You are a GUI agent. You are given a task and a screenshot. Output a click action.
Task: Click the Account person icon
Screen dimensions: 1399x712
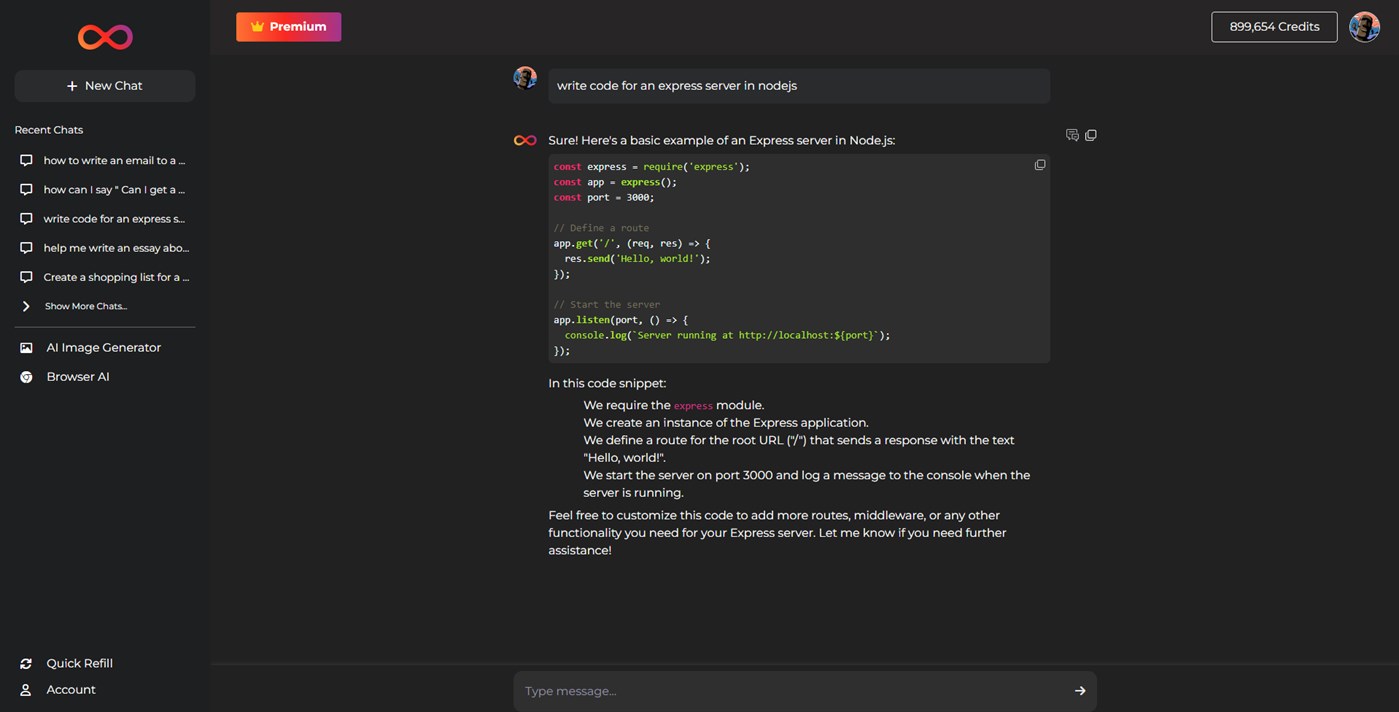point(26,690)
